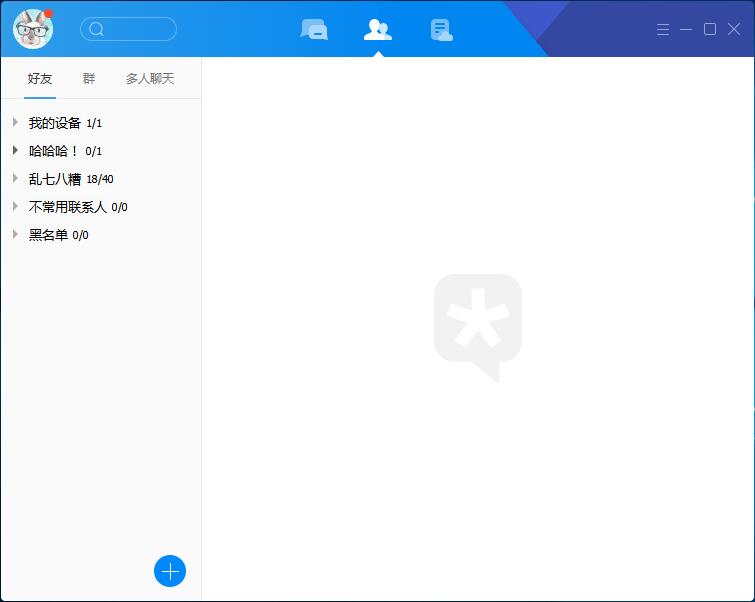Select the Contacts people icon
Image resolution: width=755 pixels, height=602 pixels.
(377, 30)
